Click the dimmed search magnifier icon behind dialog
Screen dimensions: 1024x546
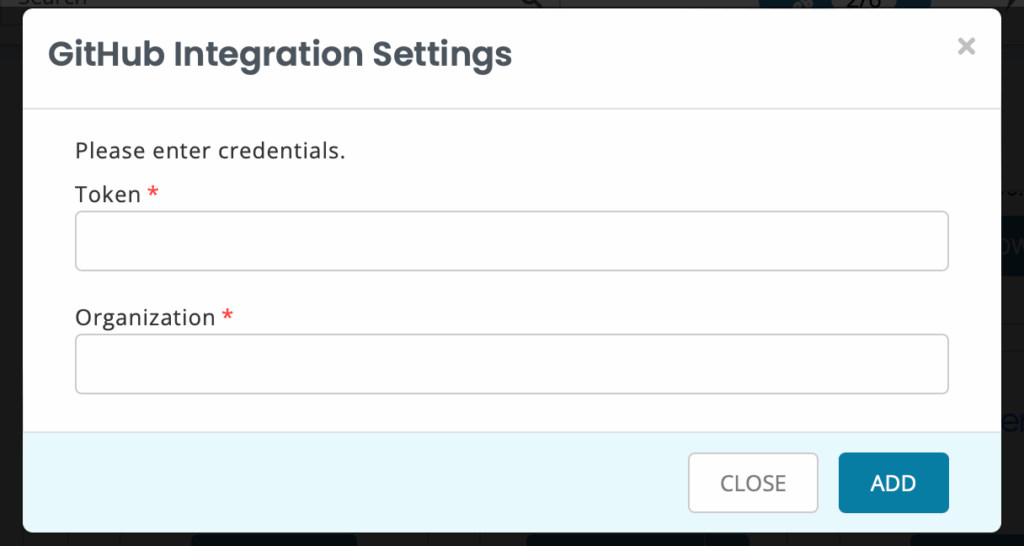[532, 3]
